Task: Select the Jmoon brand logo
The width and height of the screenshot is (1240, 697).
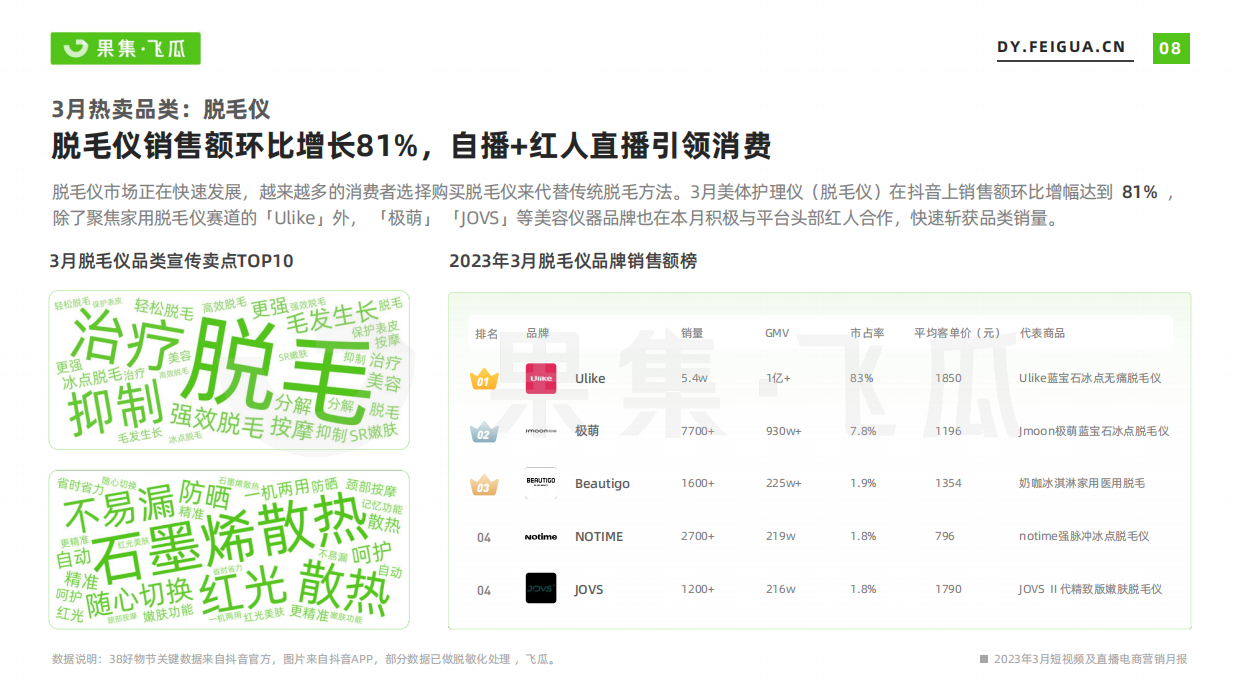Action: pyautogui.click(x=541, y=431)
